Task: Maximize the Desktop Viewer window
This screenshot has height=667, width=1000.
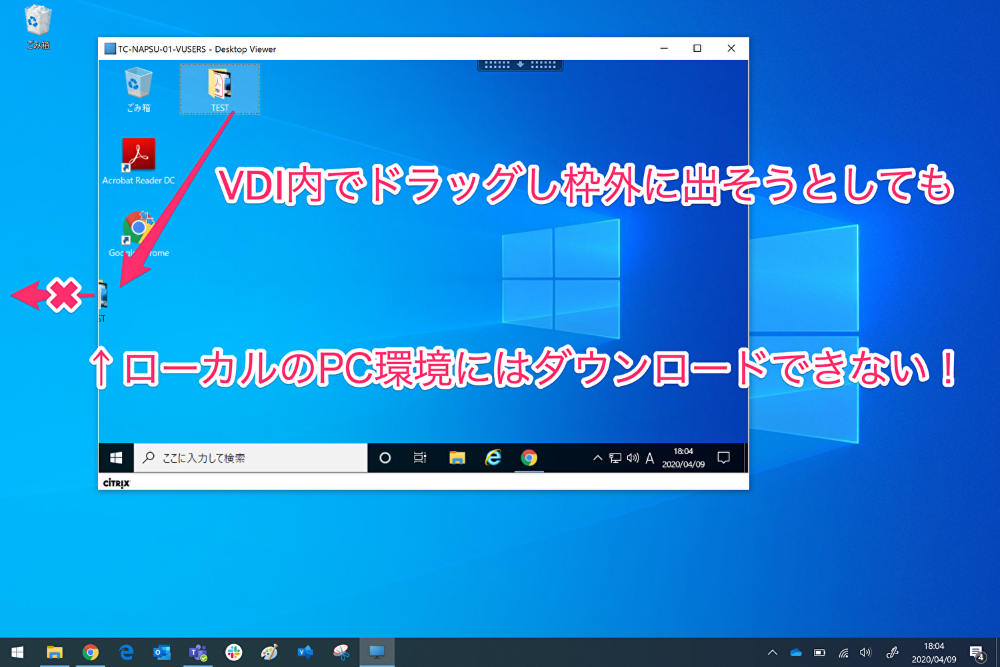Action: tap(697, 48)
